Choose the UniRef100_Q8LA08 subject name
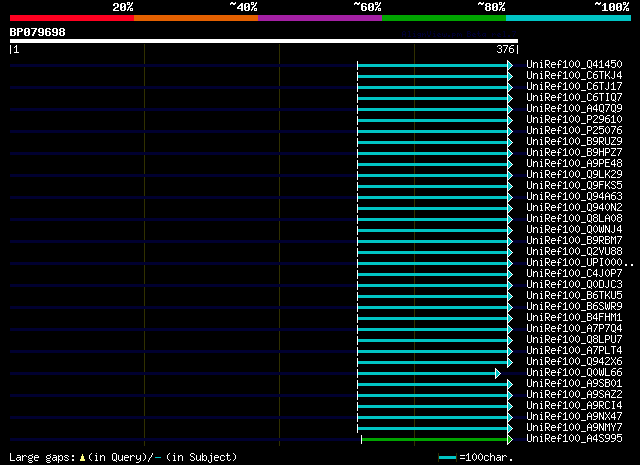 tap(574, 219)
